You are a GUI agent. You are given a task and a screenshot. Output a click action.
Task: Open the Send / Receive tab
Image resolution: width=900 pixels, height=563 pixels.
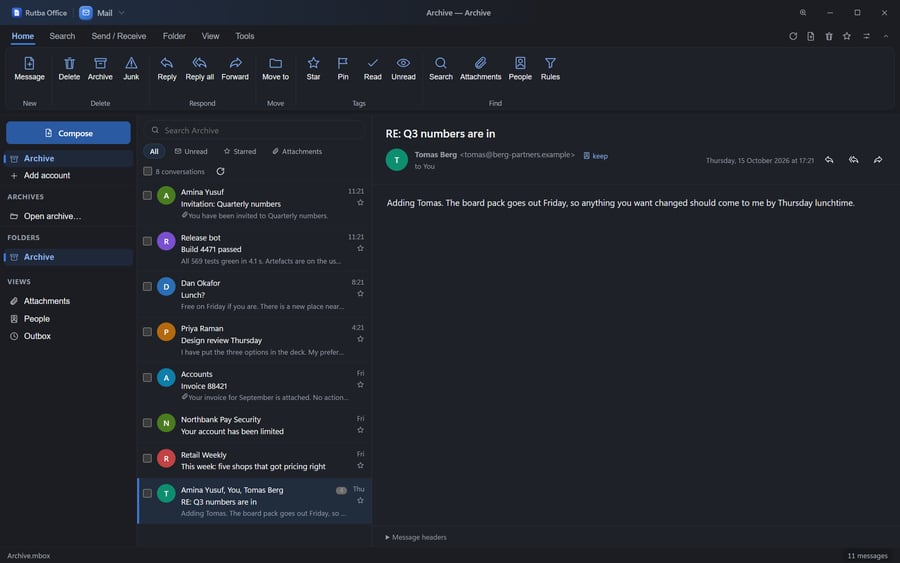click(119, 36)
